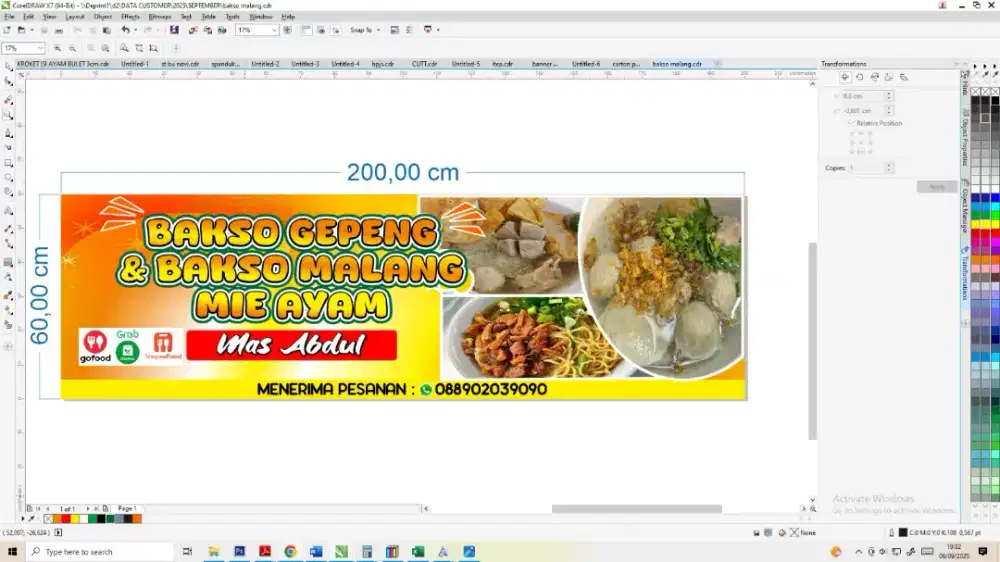This screenshot has height=562, width=1000.
Task: Open the zoom level dropdown in standard toolbar
Action: [x=274, y=30]
